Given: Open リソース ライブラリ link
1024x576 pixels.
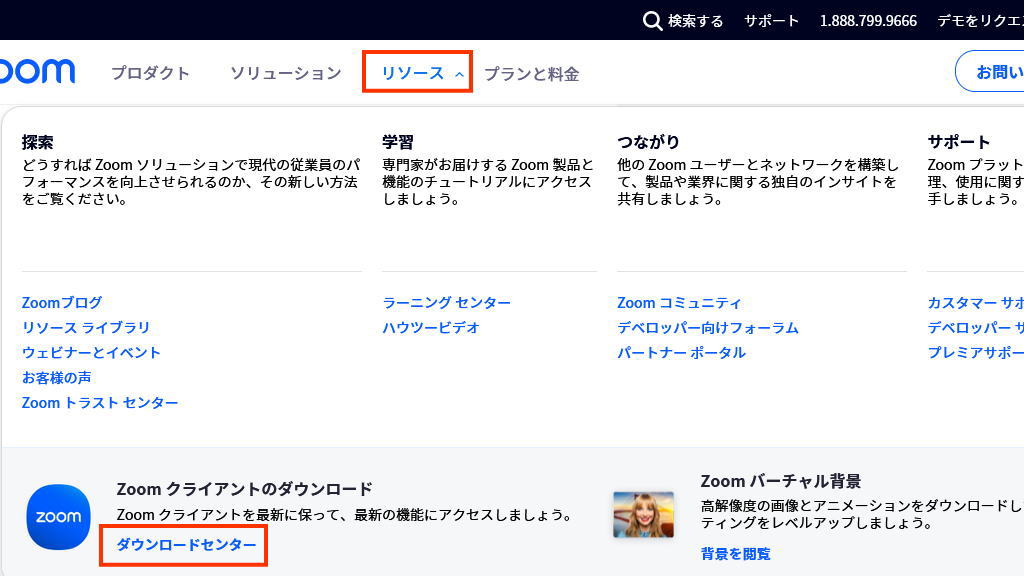Looking at the screenshot, I should pos(86,328).
